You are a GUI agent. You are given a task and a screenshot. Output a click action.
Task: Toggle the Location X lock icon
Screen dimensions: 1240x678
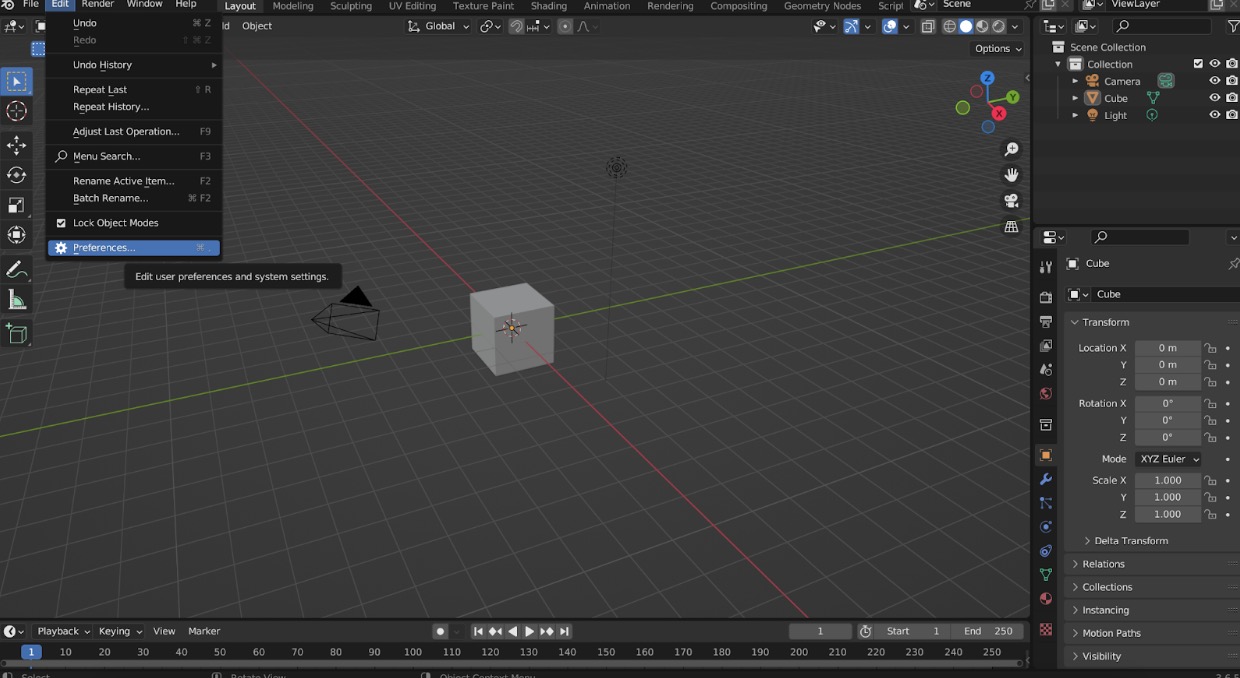(x=1210, y=348)
